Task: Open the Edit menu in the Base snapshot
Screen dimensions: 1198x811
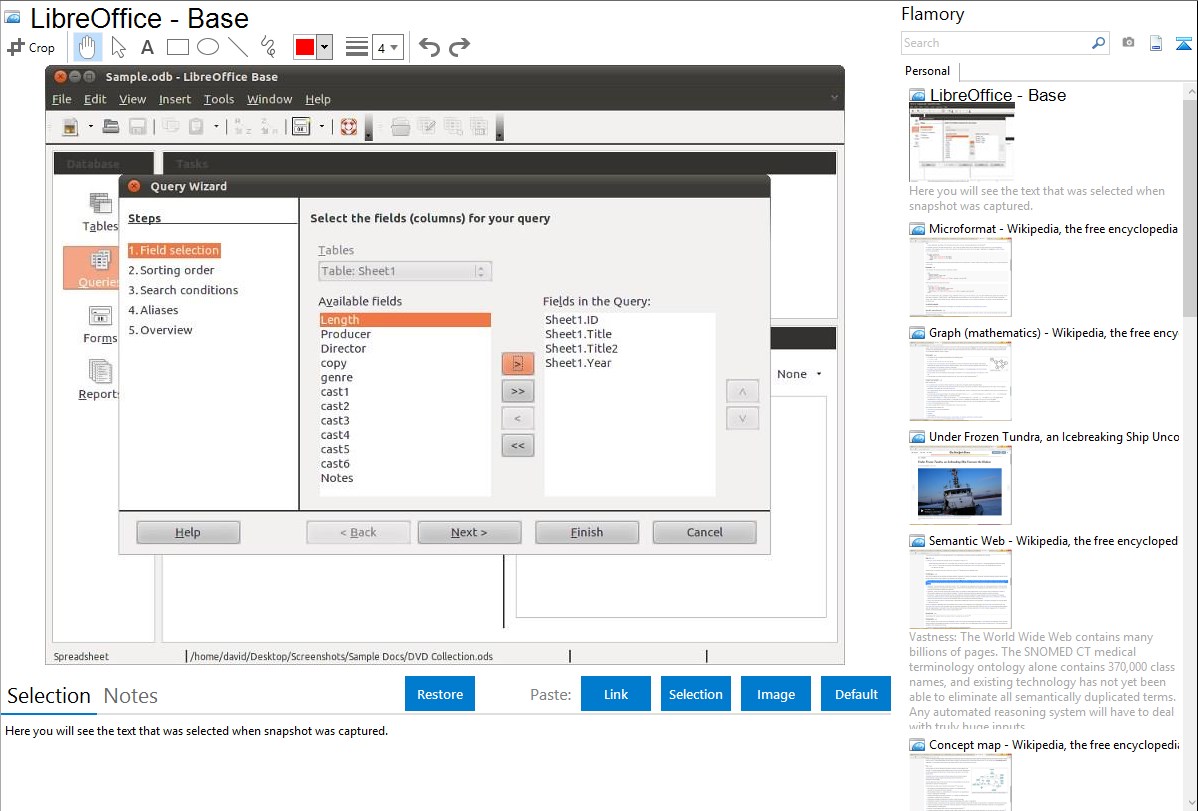Action: tap(95, 99)
